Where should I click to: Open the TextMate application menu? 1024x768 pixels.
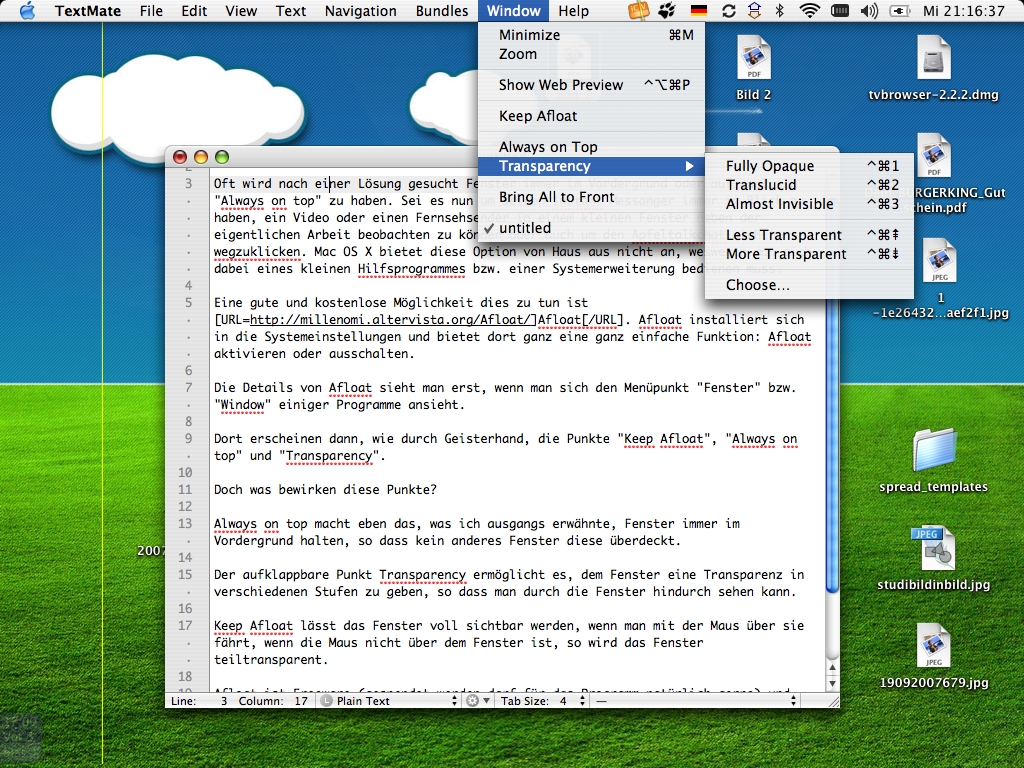[88, 10]
